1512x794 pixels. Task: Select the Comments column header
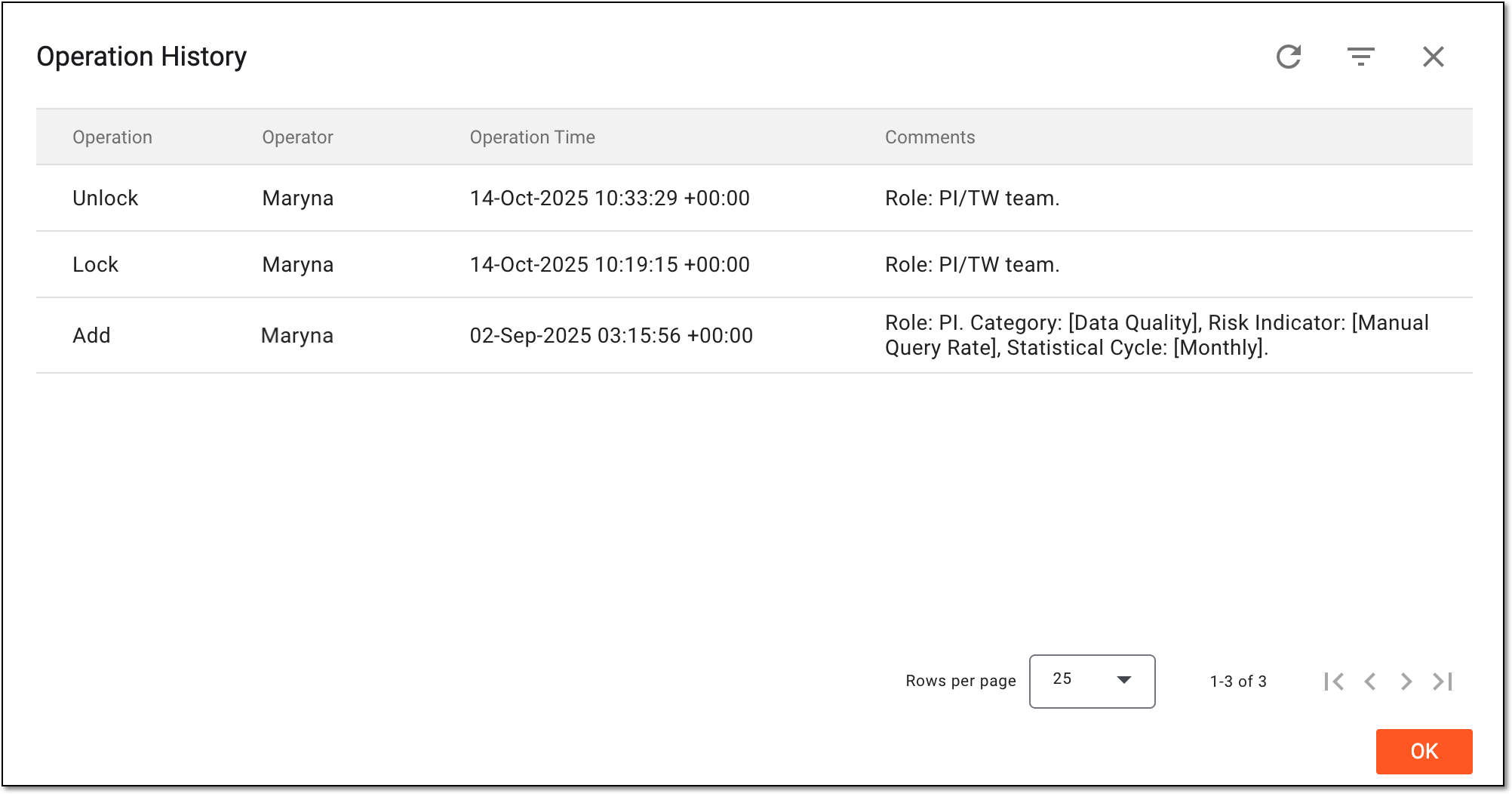930,137
